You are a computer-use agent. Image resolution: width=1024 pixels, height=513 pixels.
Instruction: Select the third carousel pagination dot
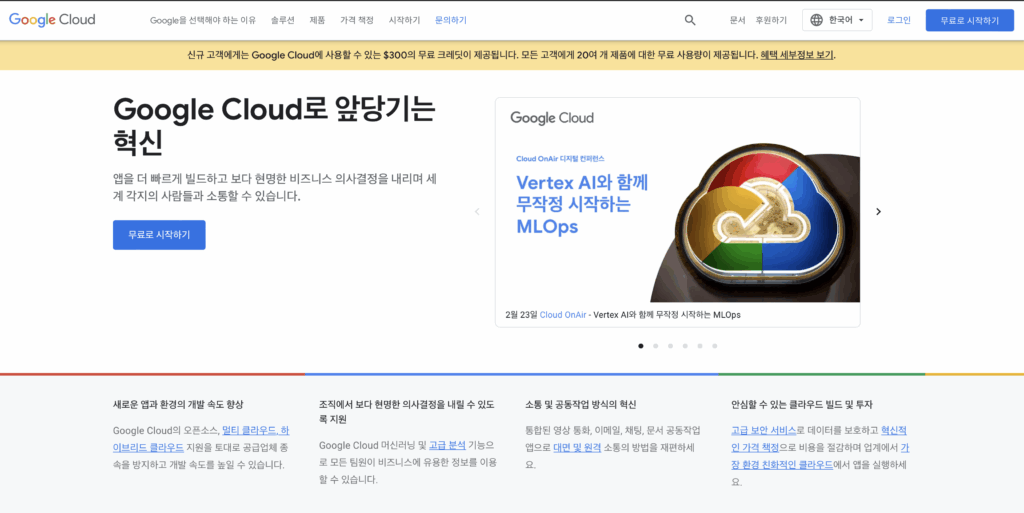coord(670,346)
